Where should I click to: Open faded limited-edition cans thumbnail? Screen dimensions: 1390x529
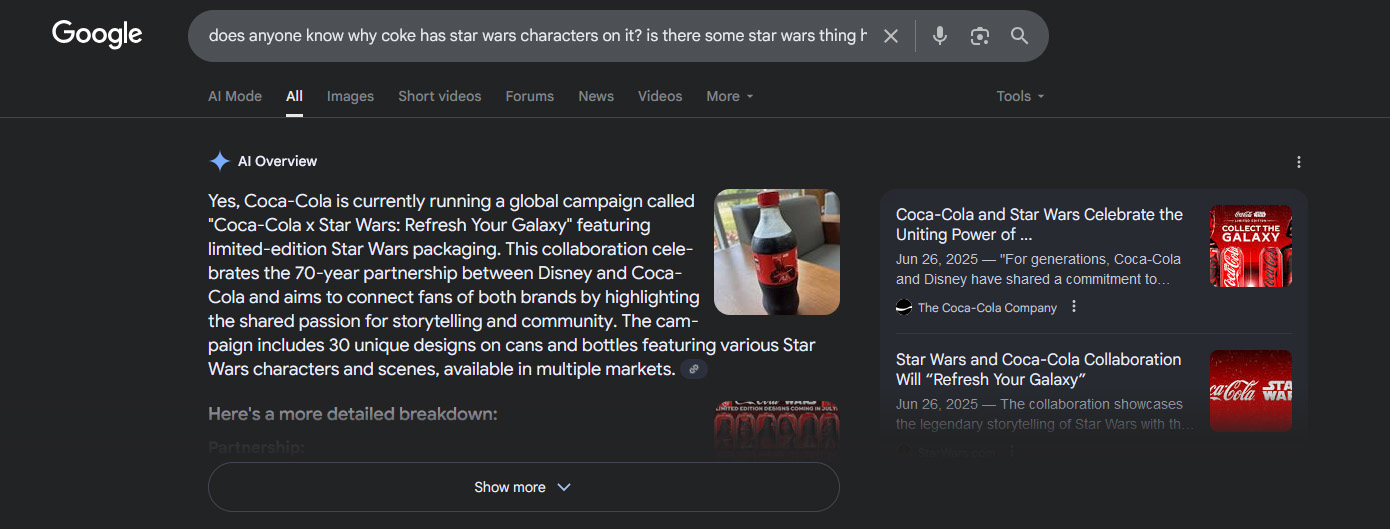pyautogui.click(x=777, y=430)
